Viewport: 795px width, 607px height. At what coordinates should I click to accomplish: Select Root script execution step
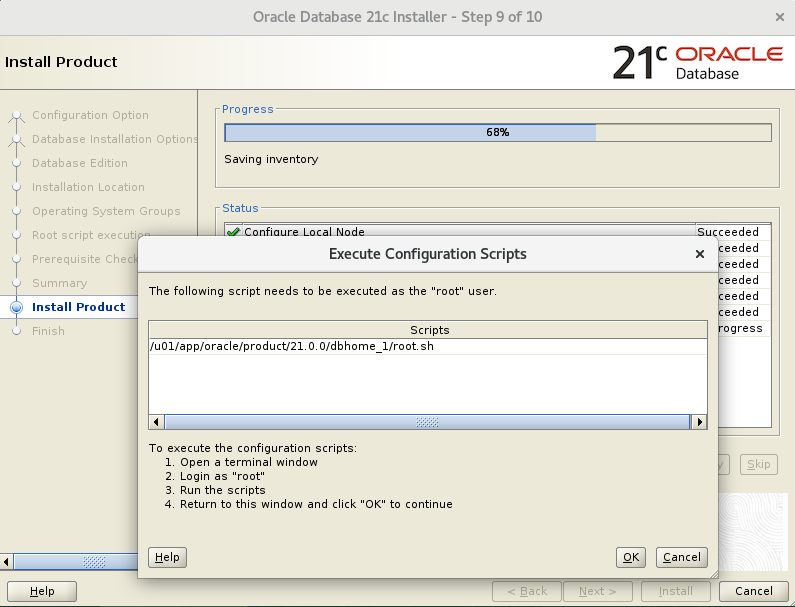[x=91, y=235]
